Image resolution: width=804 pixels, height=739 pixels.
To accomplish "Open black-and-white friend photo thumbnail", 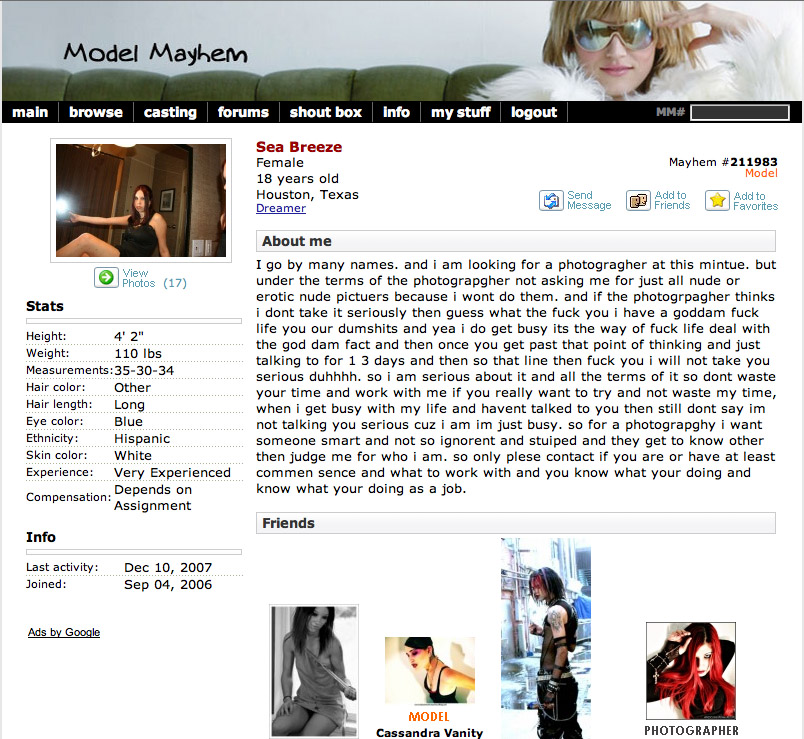I will pos(314,671).
